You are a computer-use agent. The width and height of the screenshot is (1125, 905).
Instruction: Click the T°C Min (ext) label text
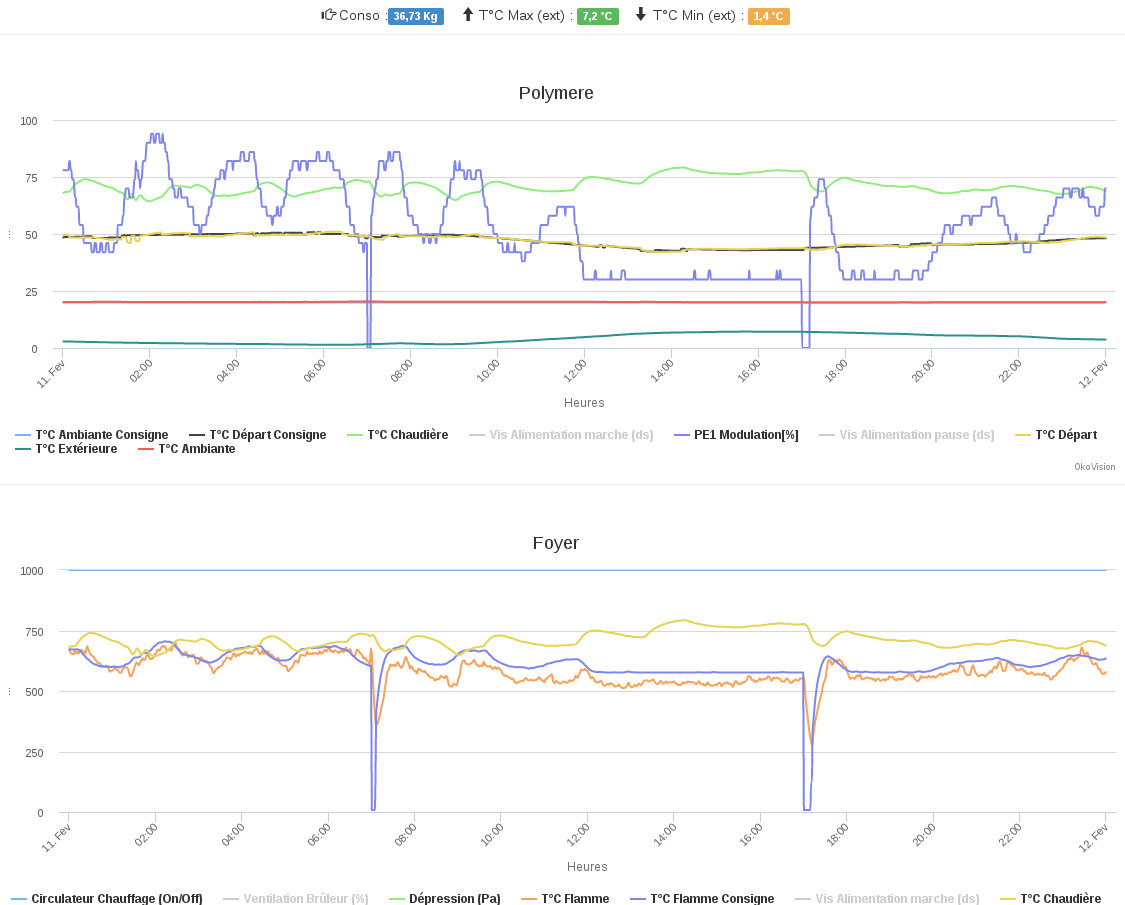click(698, 15)
